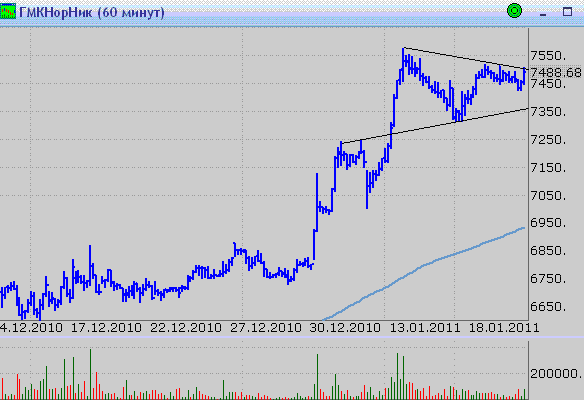Click the 13.01.2011 date axis label
The width and height of the screenshot is (584, 400).
[425, 328]
